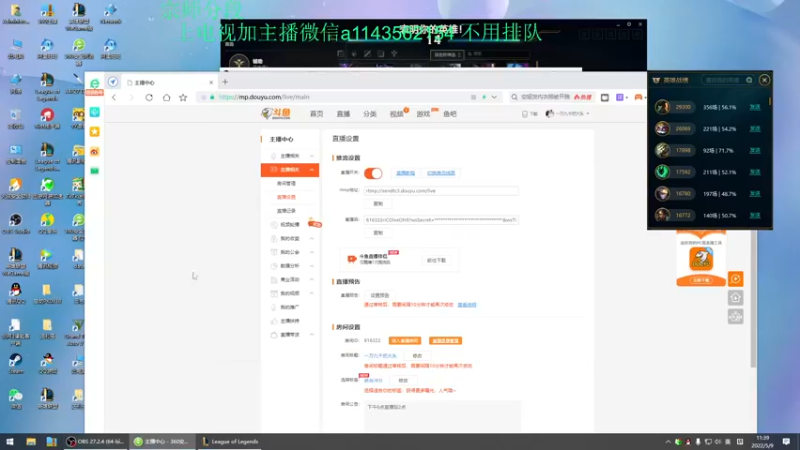Go to 游戏 in Douyu navigation
Image resolution: width=800 pixels, height=450 pixels.
tap(423, 114)
